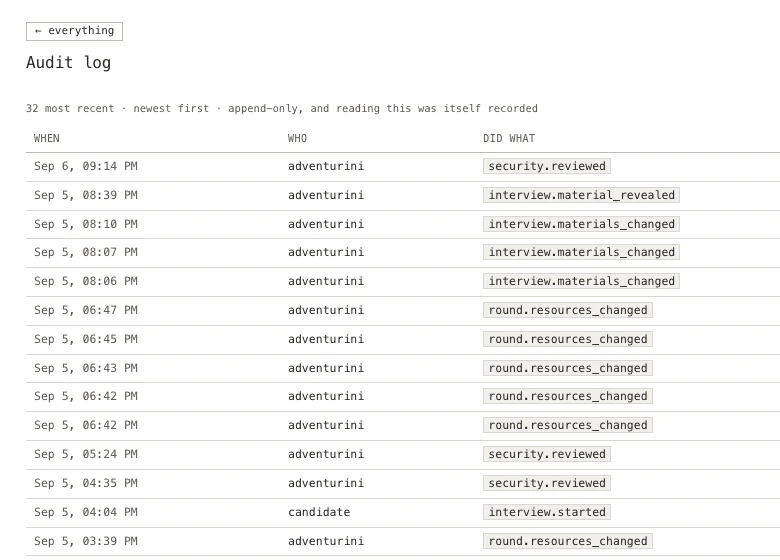Select the Sep 6, 09:14 PM timestamp
This screenshot has width=780, height=560.
coord(86,166)
